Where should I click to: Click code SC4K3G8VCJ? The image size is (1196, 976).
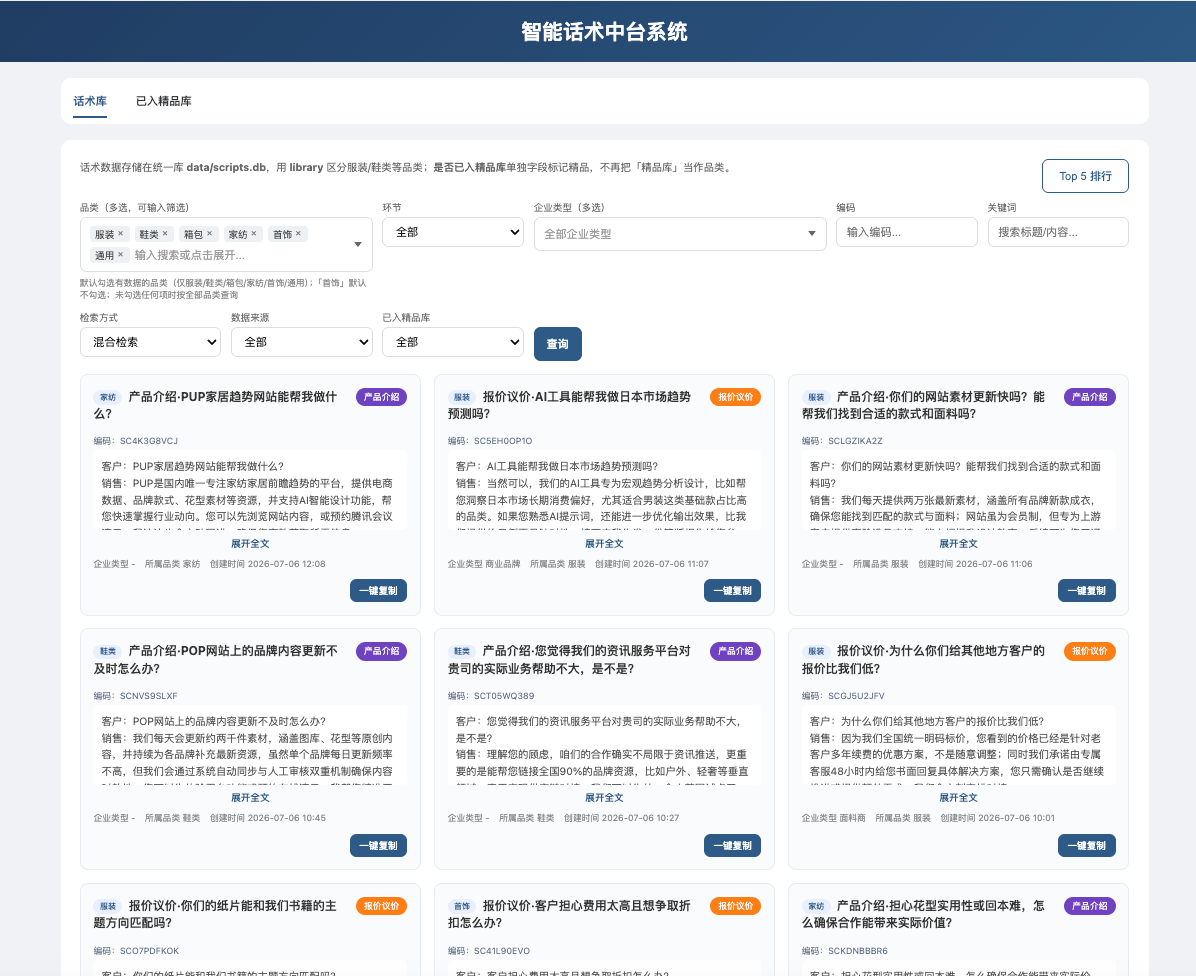[149, 441]
